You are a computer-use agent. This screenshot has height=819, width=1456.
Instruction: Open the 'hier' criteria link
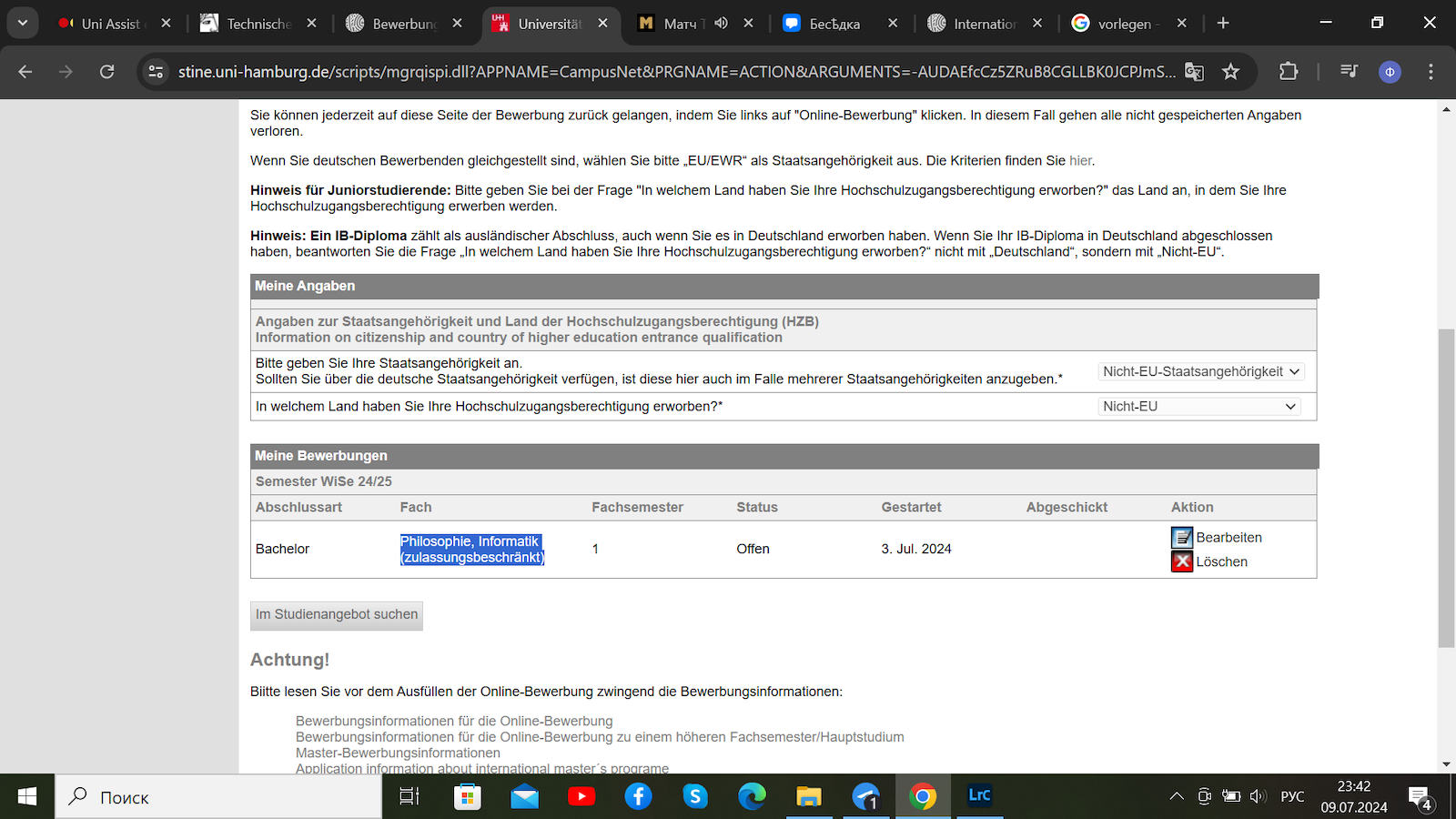click(x=1080, y=161)
